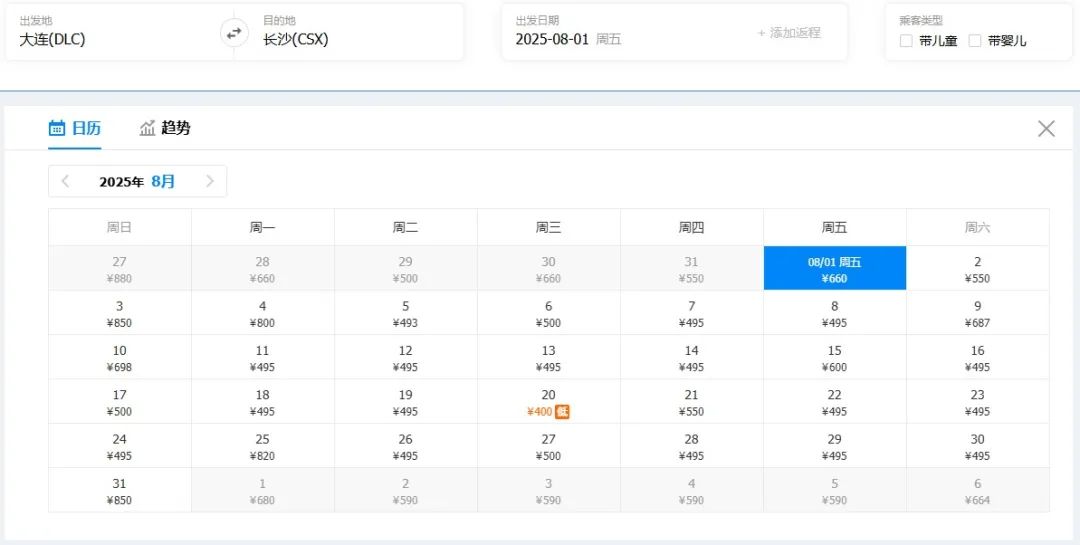Select August 11 priced ¥495
Image resolution: width=1080 pixels, height=545 pixels.
[262, 357]
